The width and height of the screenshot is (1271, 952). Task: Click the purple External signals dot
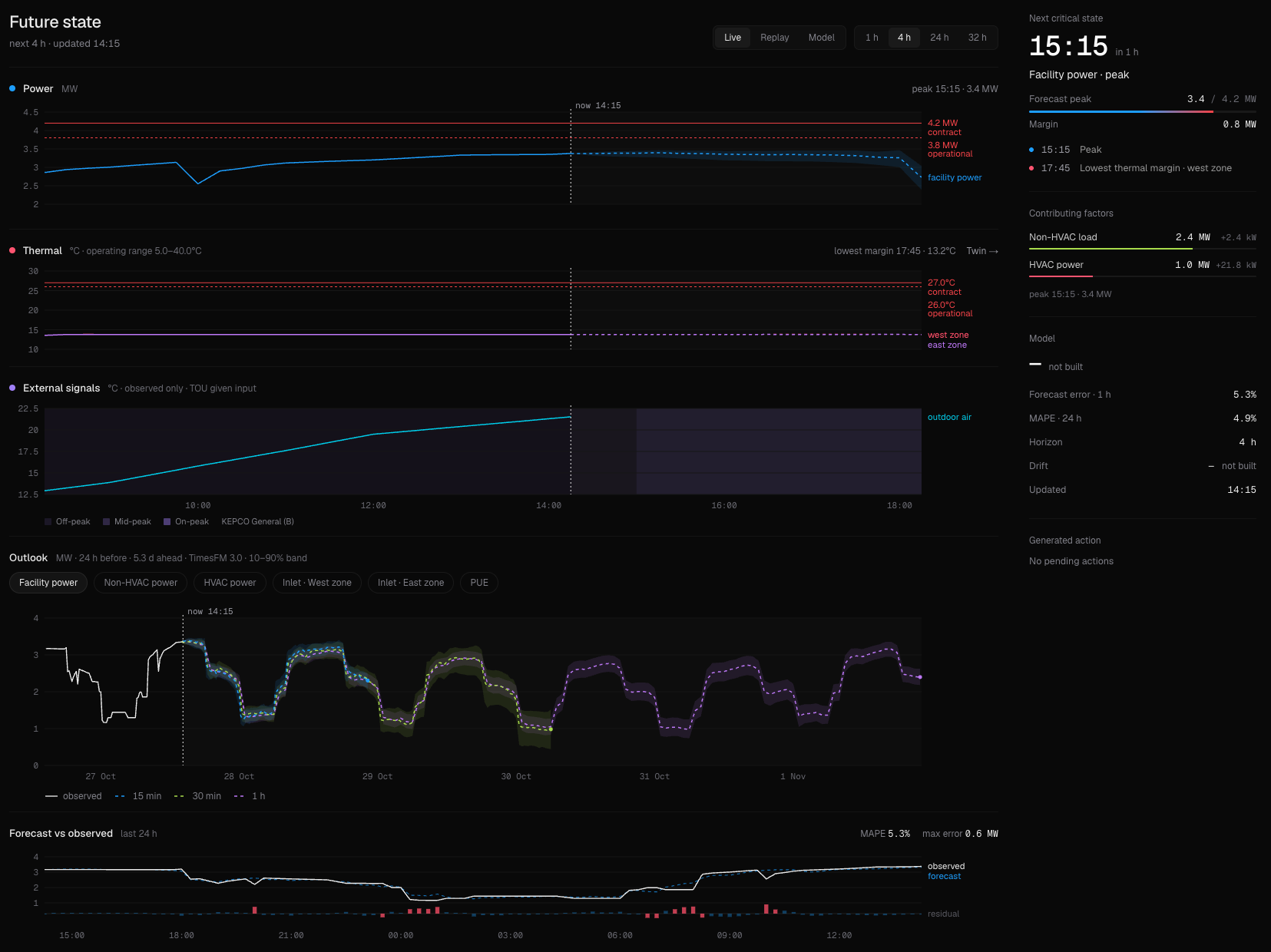pyautogui.click(x=12, y=388)
